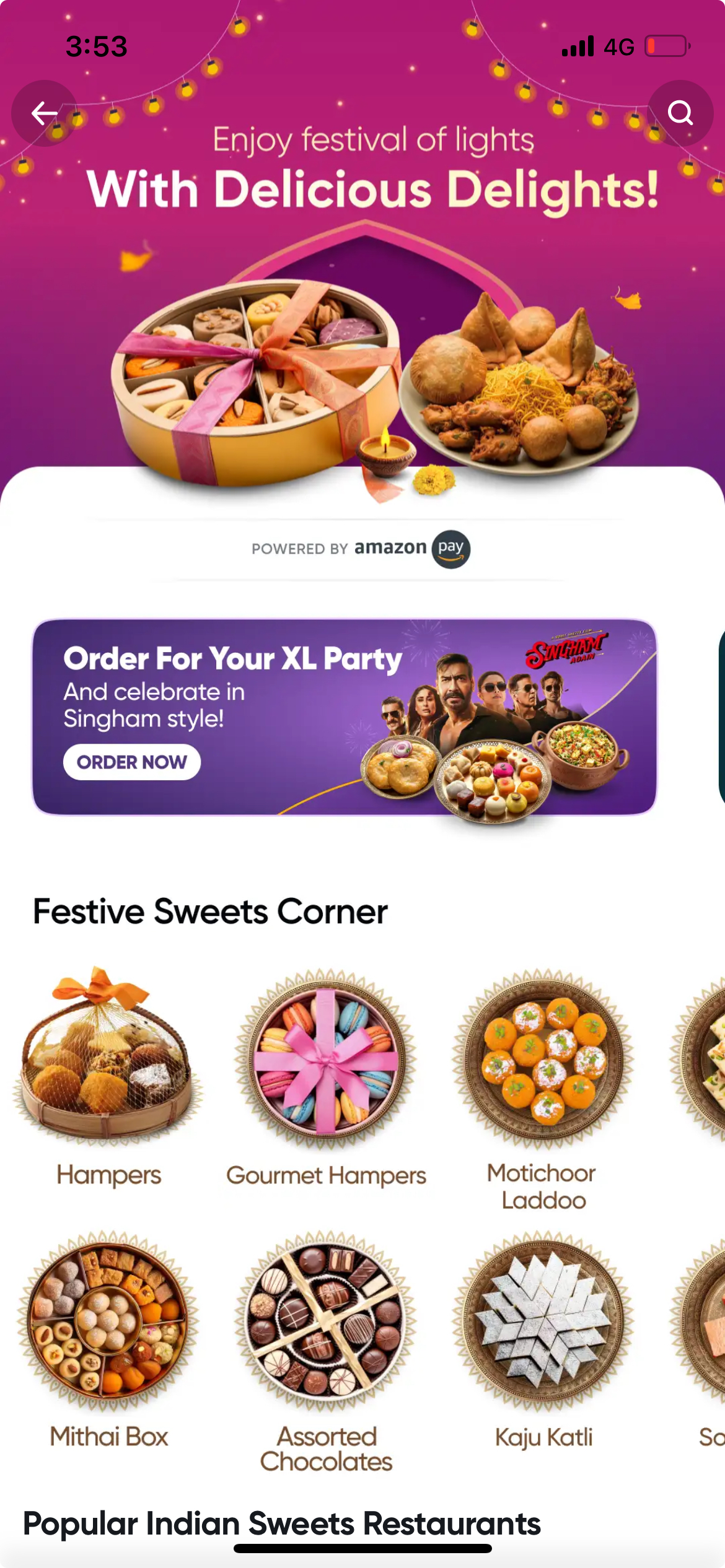
Task: Open the Mithai Box category icon
Action: click(108, 1322)
